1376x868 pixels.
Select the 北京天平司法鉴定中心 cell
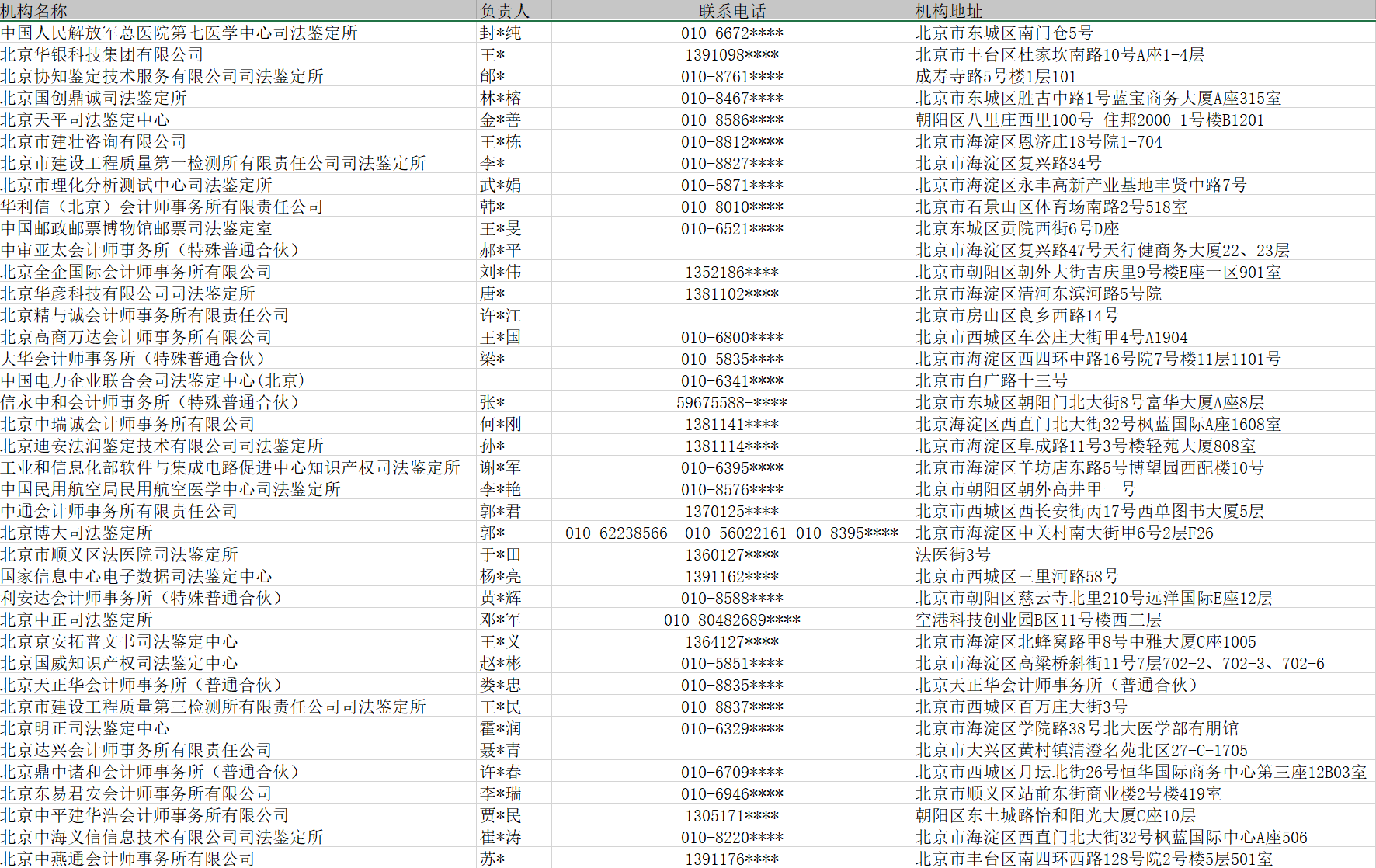click(x=238, y=120)
